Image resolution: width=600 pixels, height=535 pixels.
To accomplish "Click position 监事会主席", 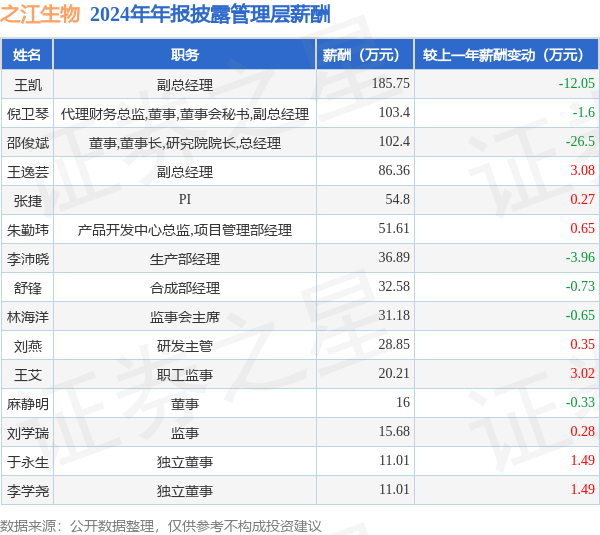I will coord(185,317).
